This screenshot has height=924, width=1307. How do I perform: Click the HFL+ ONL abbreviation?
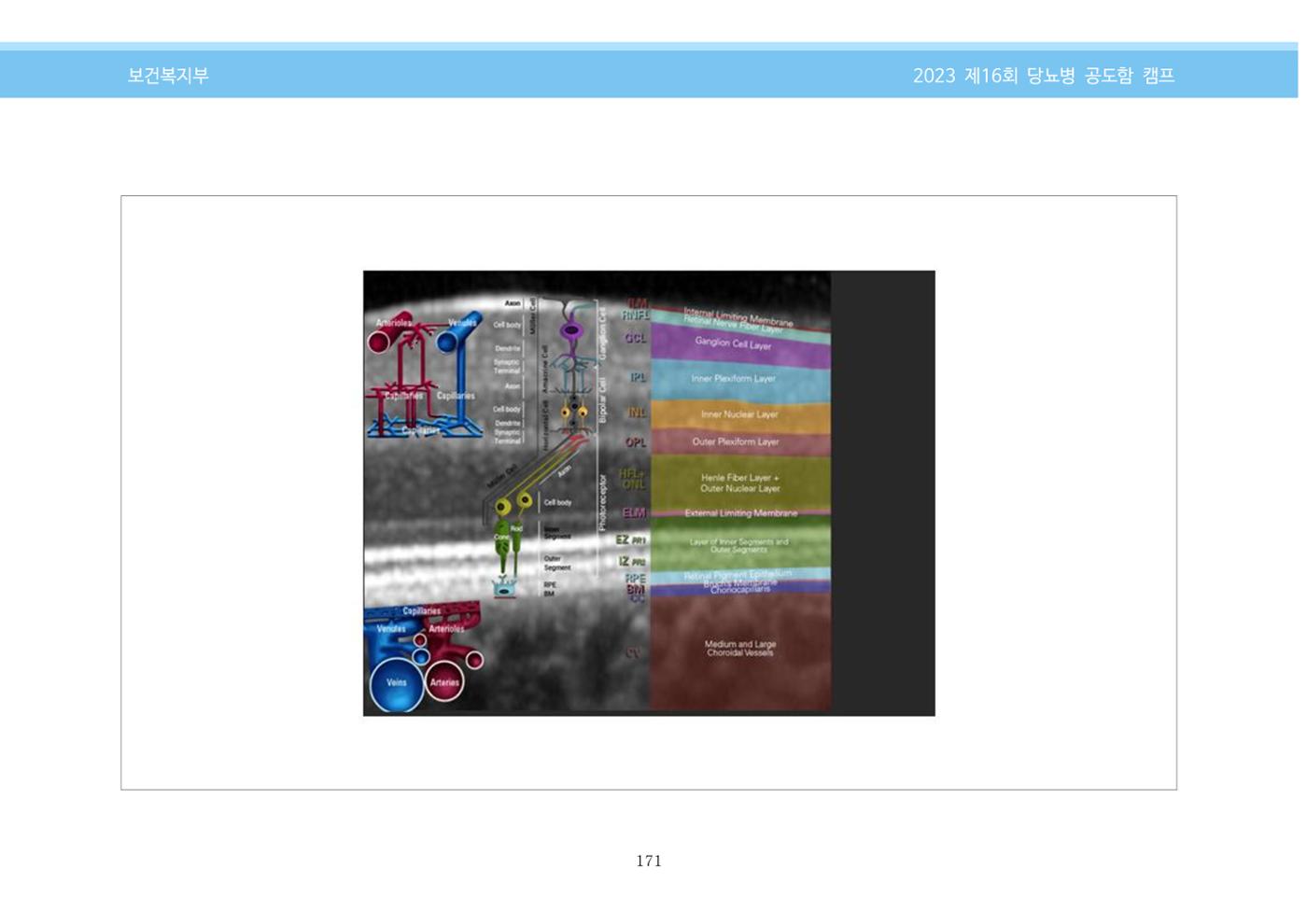click(x=632, y=479)
